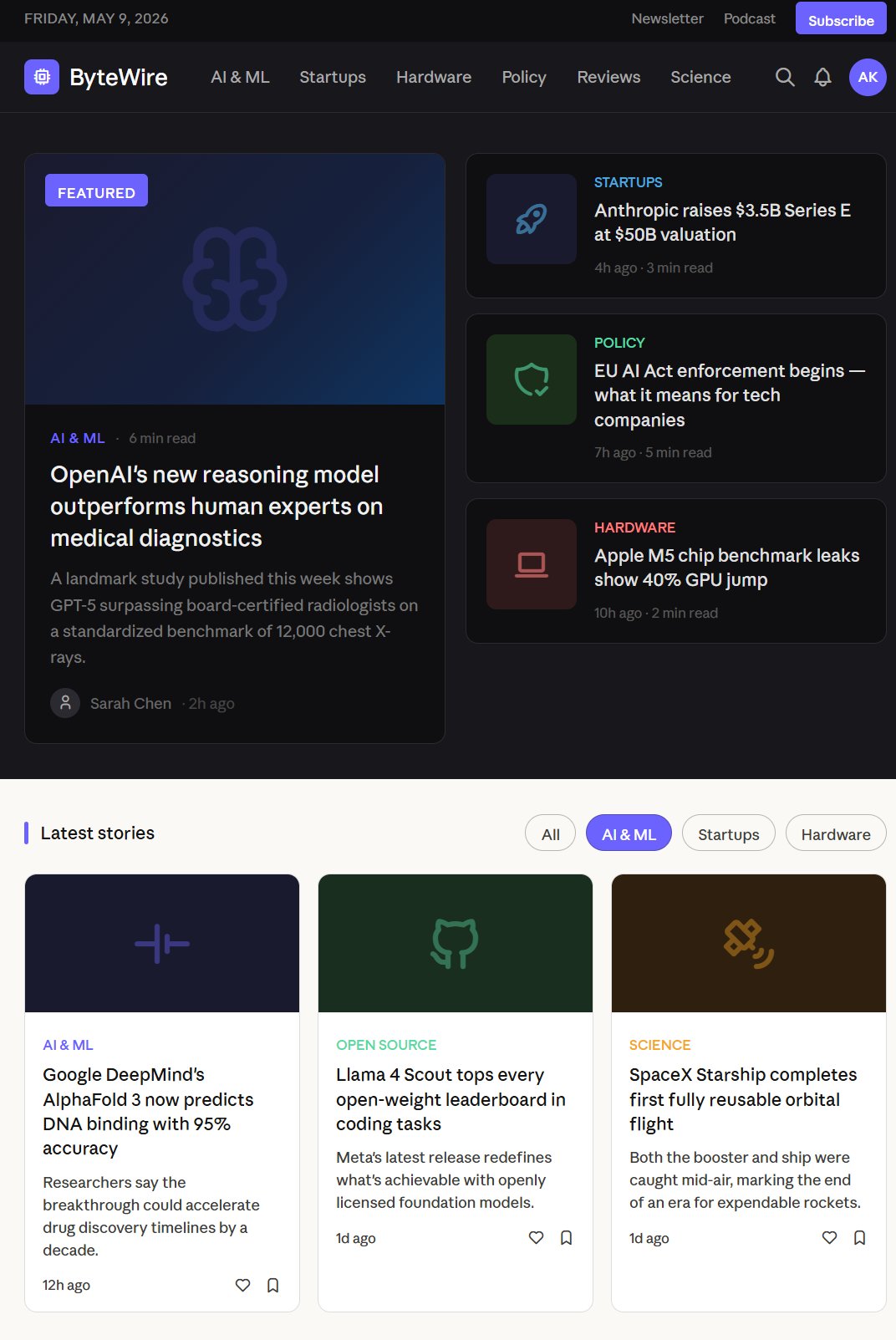Click the POLICY category label
This screenshot has width=896, height=1340.
619,343
